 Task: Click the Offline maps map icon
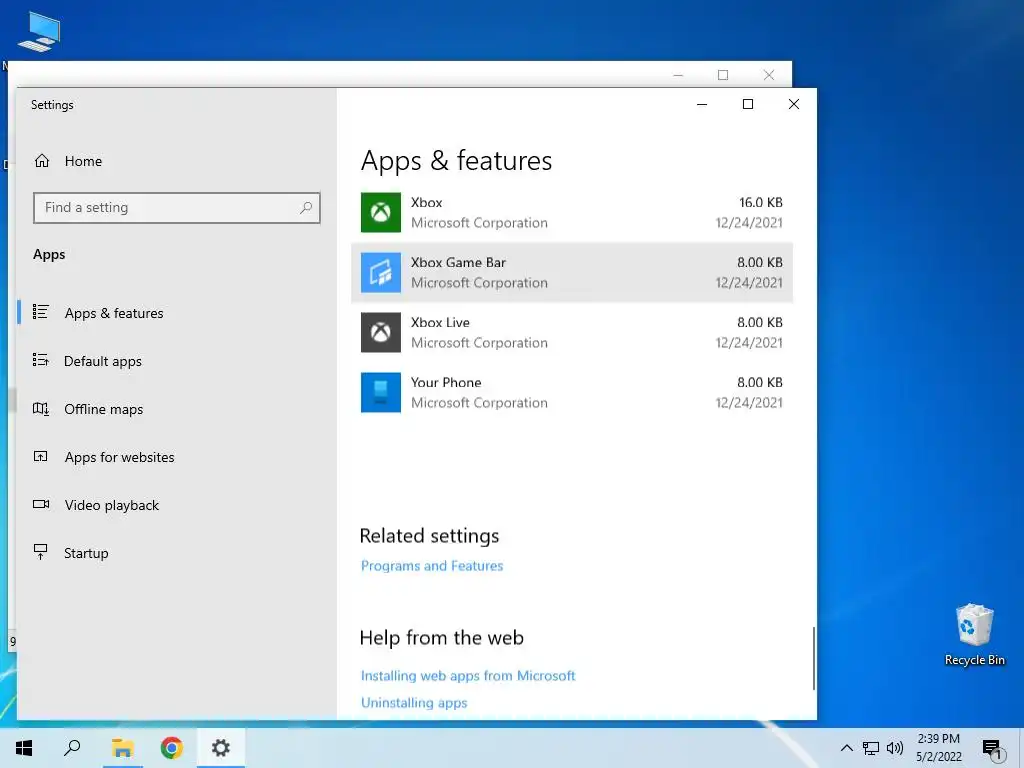pyautogui.click(x=40, y=409)
